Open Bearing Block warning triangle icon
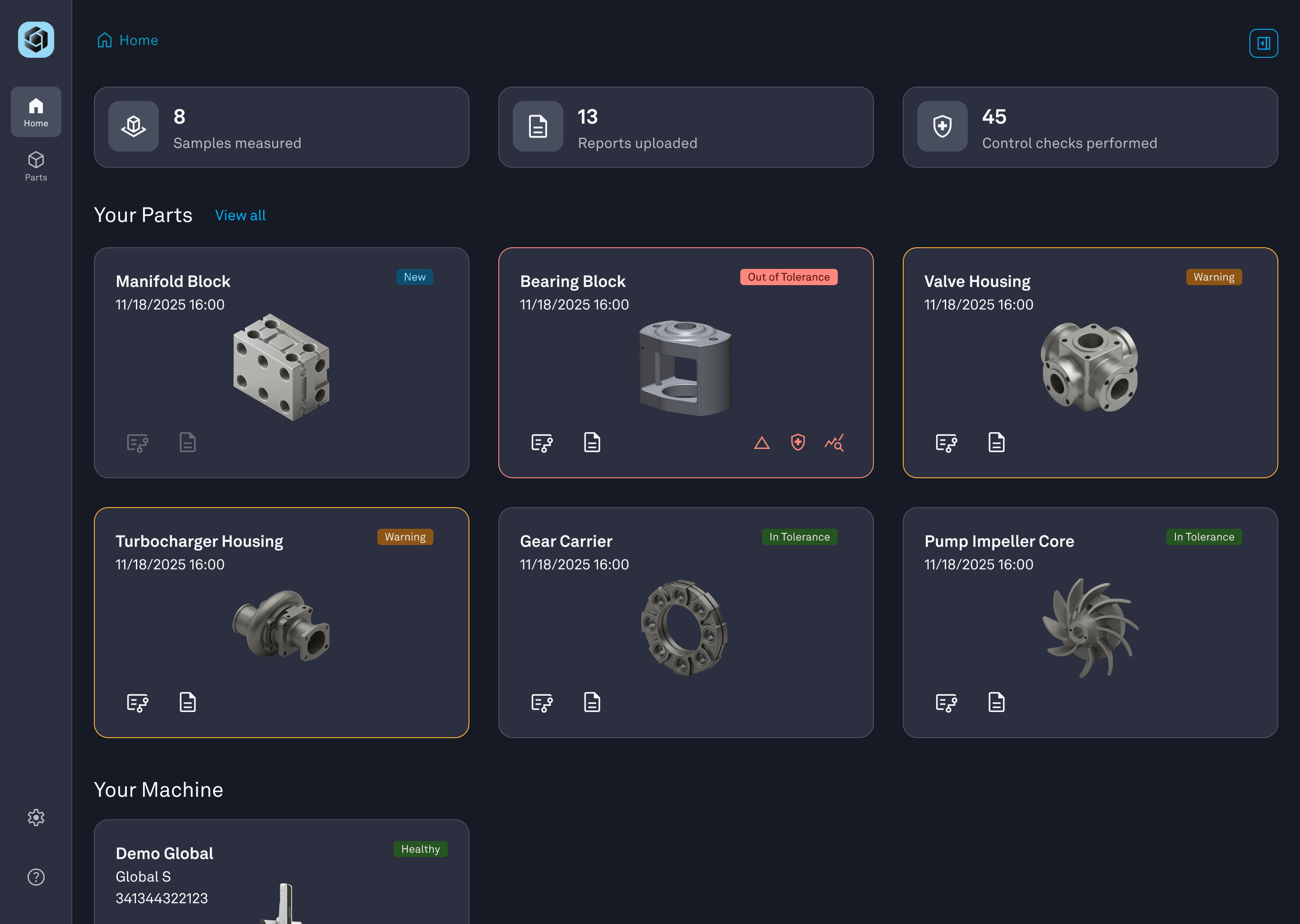The image size is (1300, 924). 761,443
